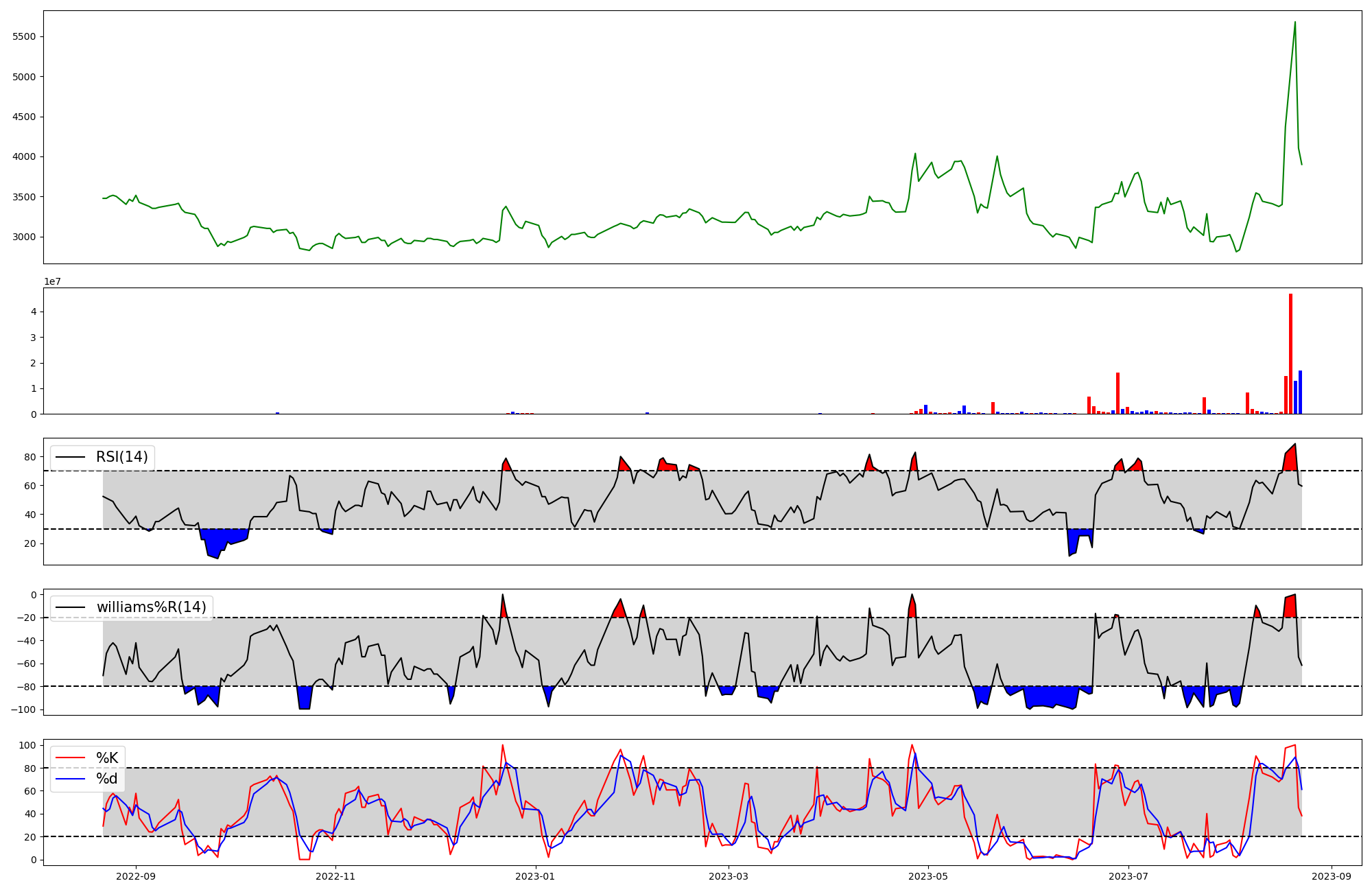Image resolution: width=1372 pixels, height=892 pixels.
Task: Click the red %K legend entry
Action: [106, 758]
